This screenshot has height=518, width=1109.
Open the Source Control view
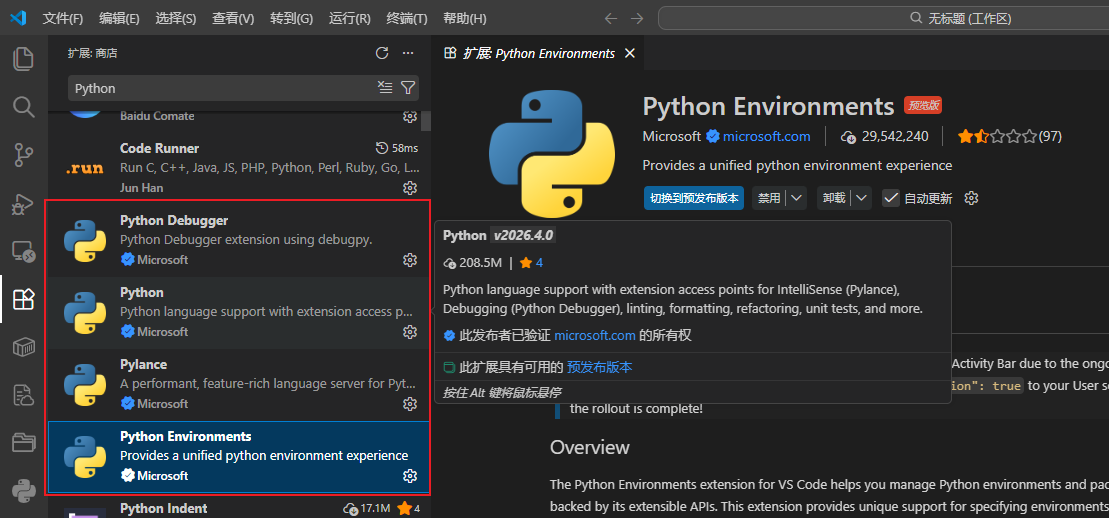coord(23,154)
